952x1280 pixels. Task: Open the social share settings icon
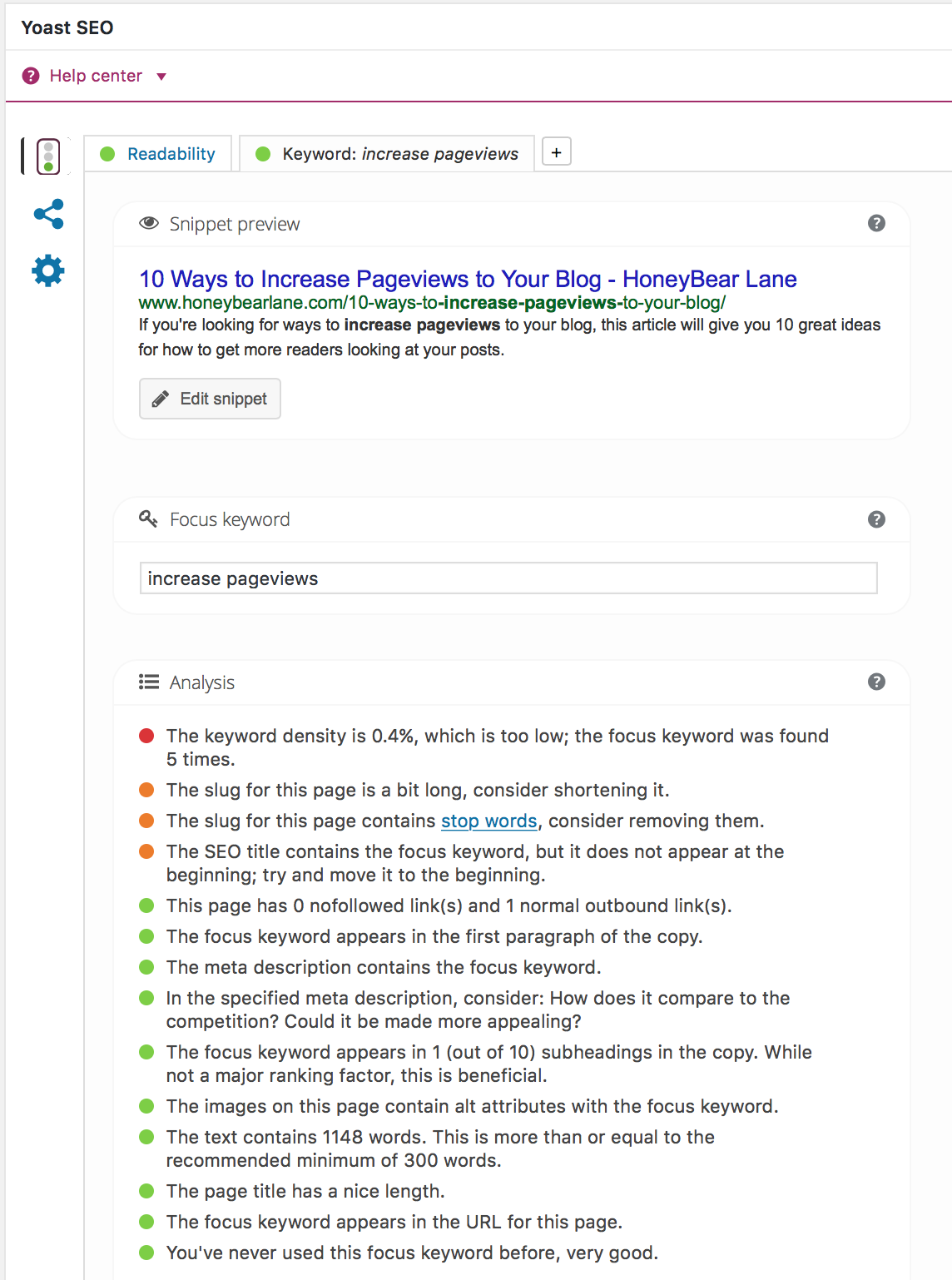tap(48, 214)
